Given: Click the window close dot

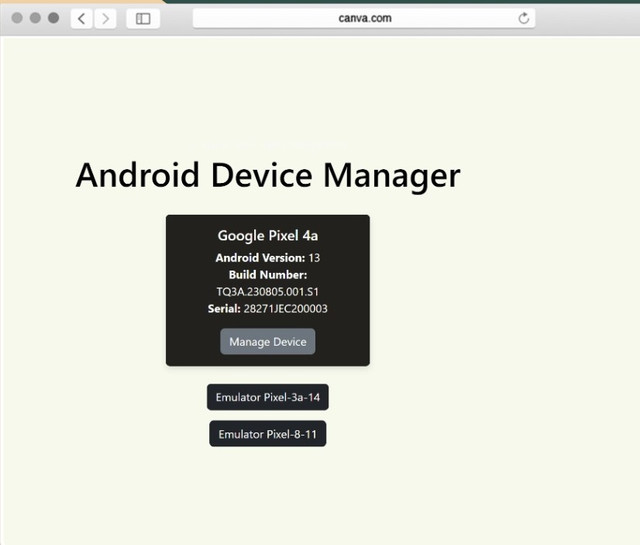Looking at the screenshot, I should (x=17, y=18).
